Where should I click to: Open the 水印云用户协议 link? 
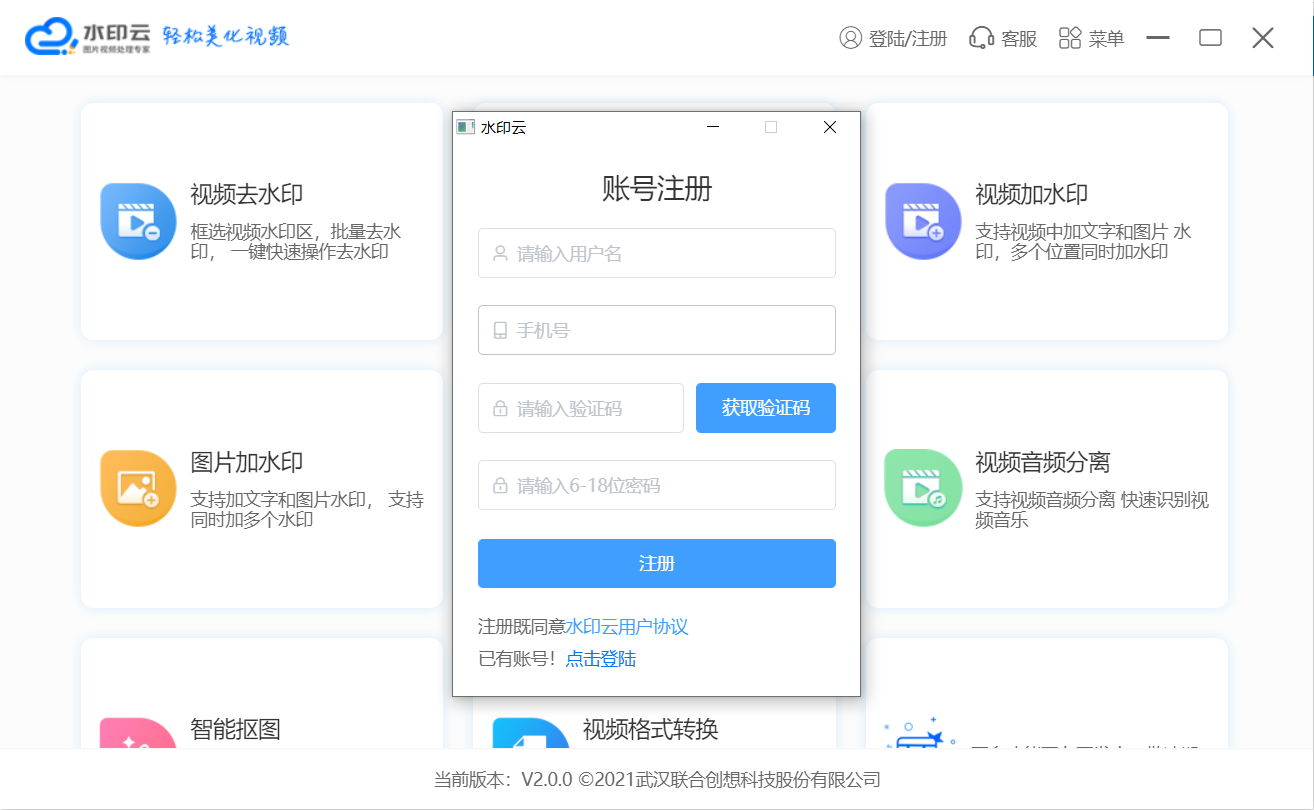(626, 627)
